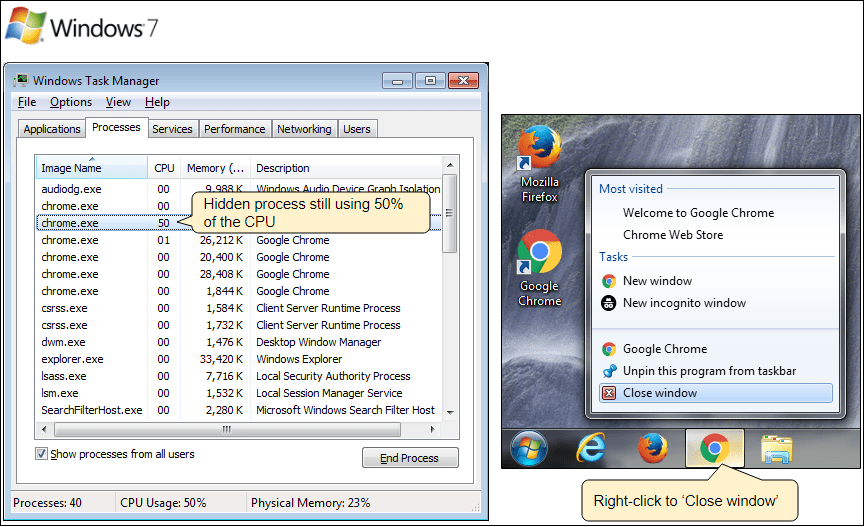Click CPU Usage: 50% in status bar
Image resolution: width=864 pixels, height=527 pixels.
[163, 503]
